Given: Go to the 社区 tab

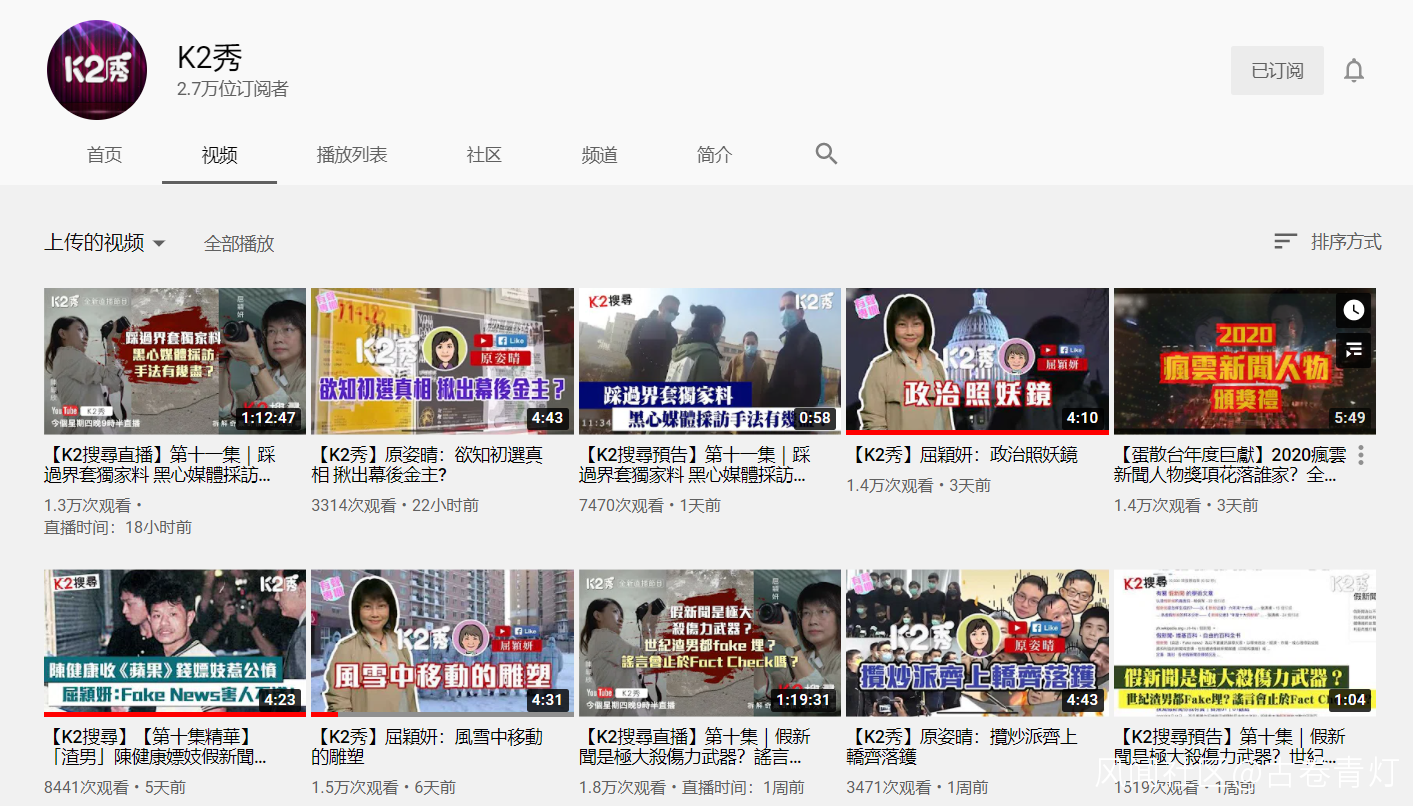Looking at the screenshot, I should click(x=484, y=155).
